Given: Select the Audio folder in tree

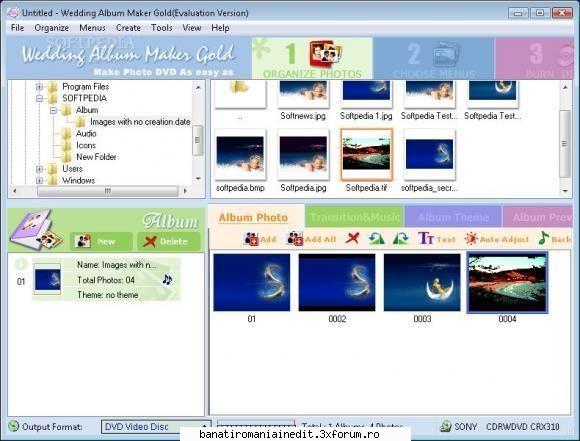Looking at the screenshot, I should pyautogui.click(x=86, y=134).
